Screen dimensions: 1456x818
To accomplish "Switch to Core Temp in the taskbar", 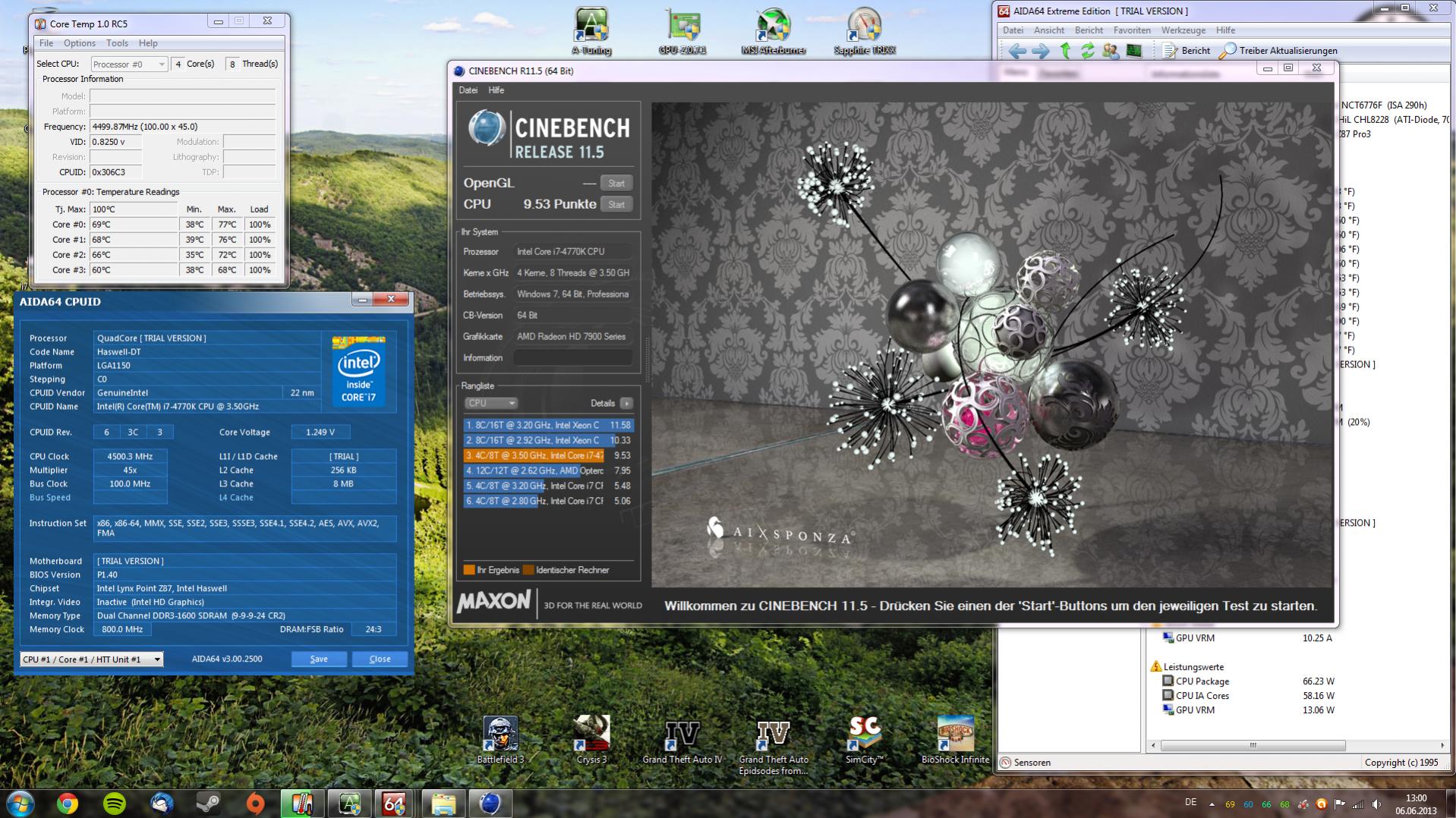I will coord(302,803).
